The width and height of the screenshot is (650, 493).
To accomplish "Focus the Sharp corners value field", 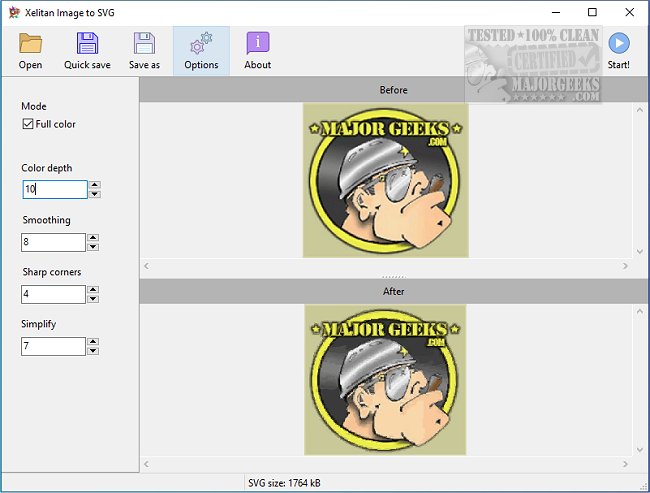I will tap(53, 294).
